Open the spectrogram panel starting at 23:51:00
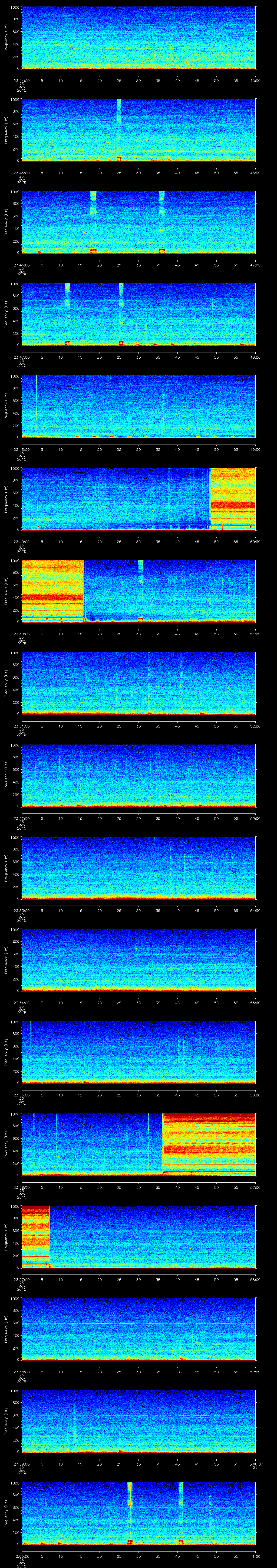Screen dimensions: 277x1568 tap(138, 683)
